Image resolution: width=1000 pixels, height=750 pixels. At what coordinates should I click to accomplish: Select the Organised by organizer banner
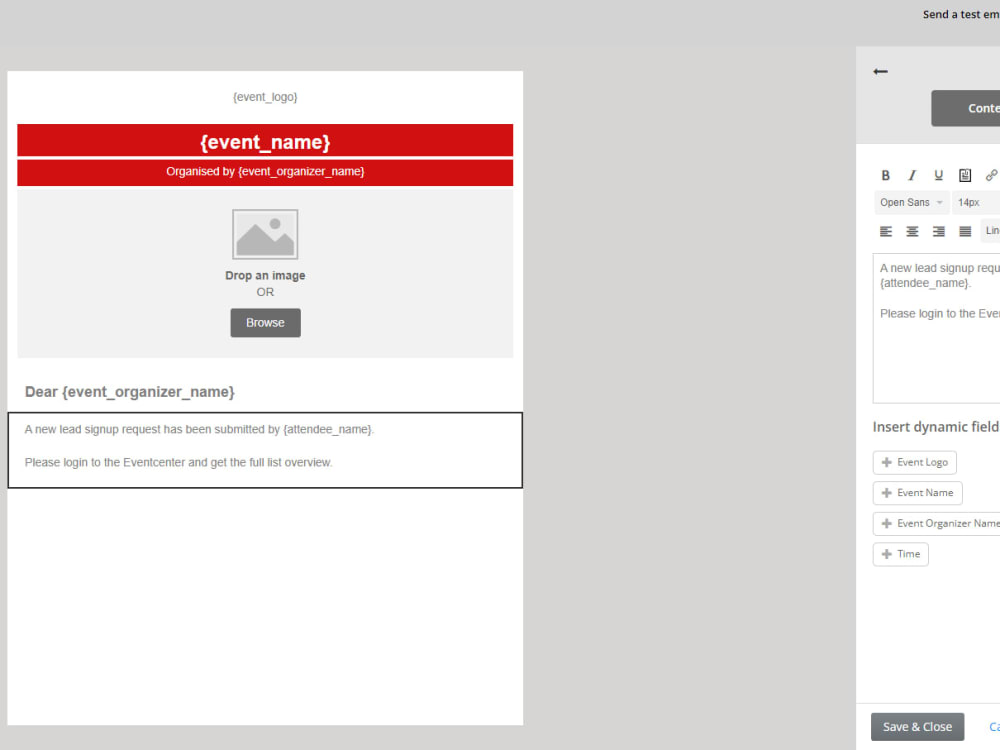click(265, 172)
